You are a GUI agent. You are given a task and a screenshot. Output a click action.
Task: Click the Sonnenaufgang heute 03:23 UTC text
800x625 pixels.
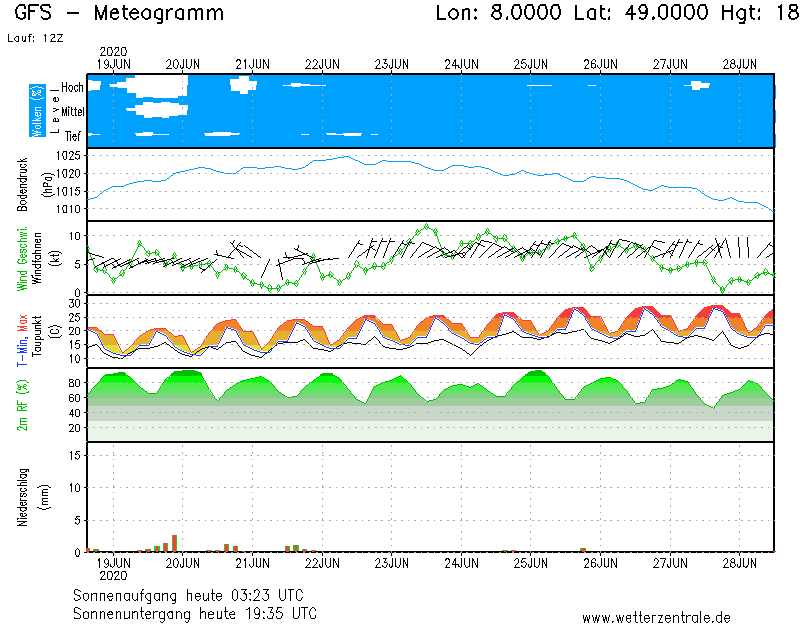click(195, 595)
